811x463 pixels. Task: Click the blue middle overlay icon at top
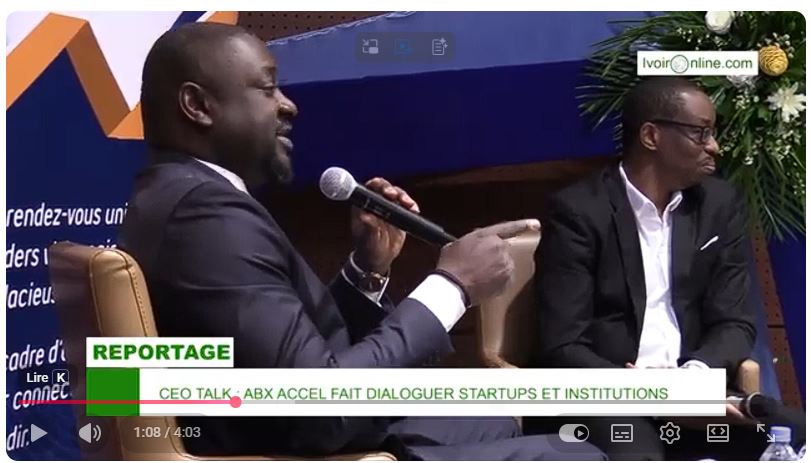pos(403,47)
